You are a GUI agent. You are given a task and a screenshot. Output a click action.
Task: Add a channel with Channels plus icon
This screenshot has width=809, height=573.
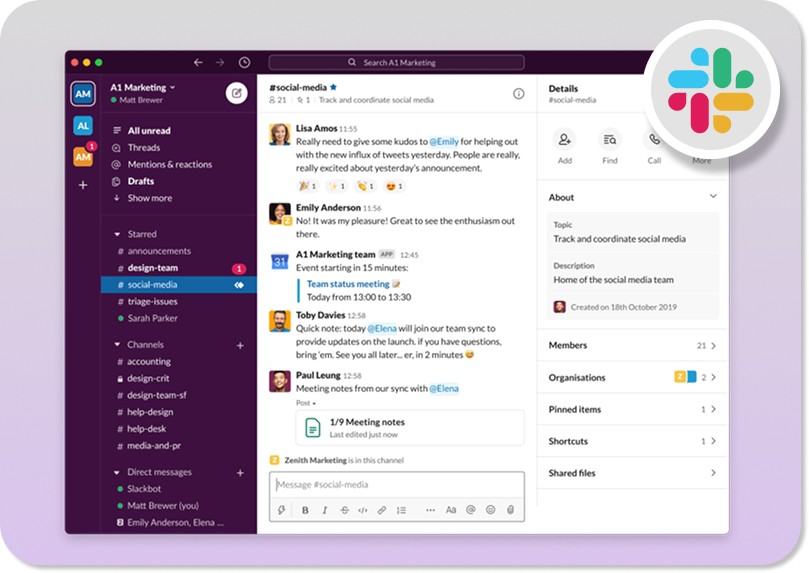(x=240, y=345)
